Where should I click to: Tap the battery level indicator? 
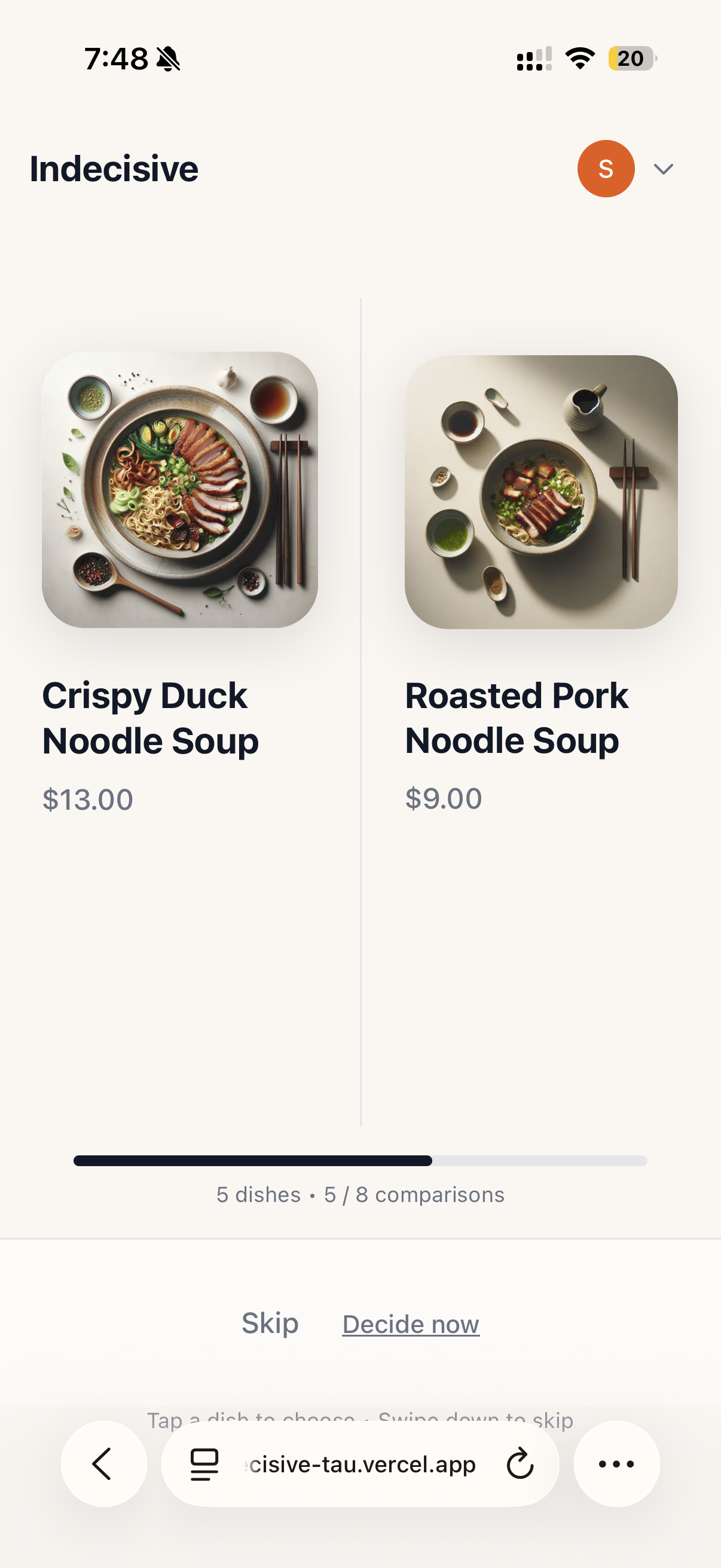pos(631,59)
